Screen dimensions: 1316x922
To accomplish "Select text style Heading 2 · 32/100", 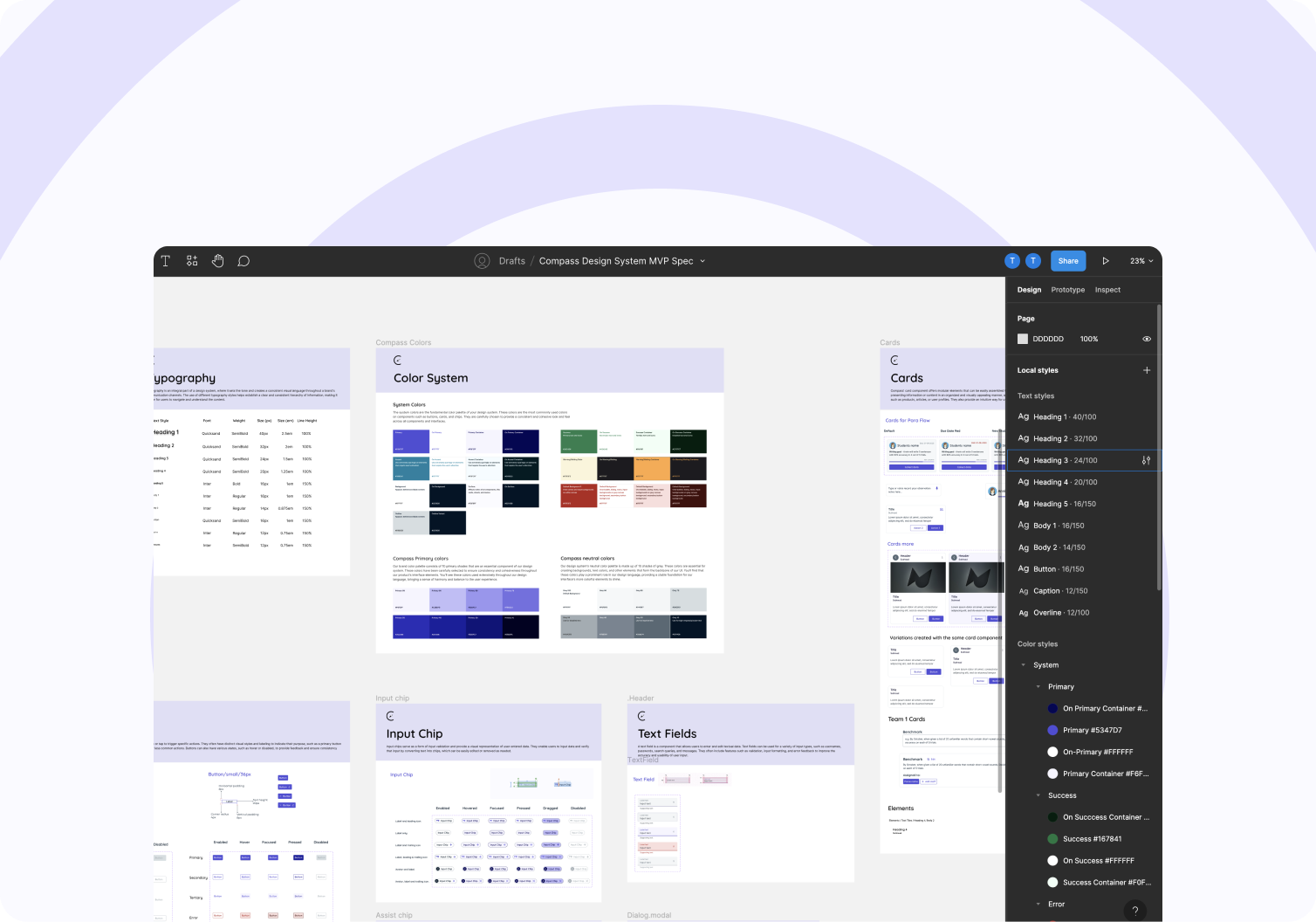I will coord(1082,439).
